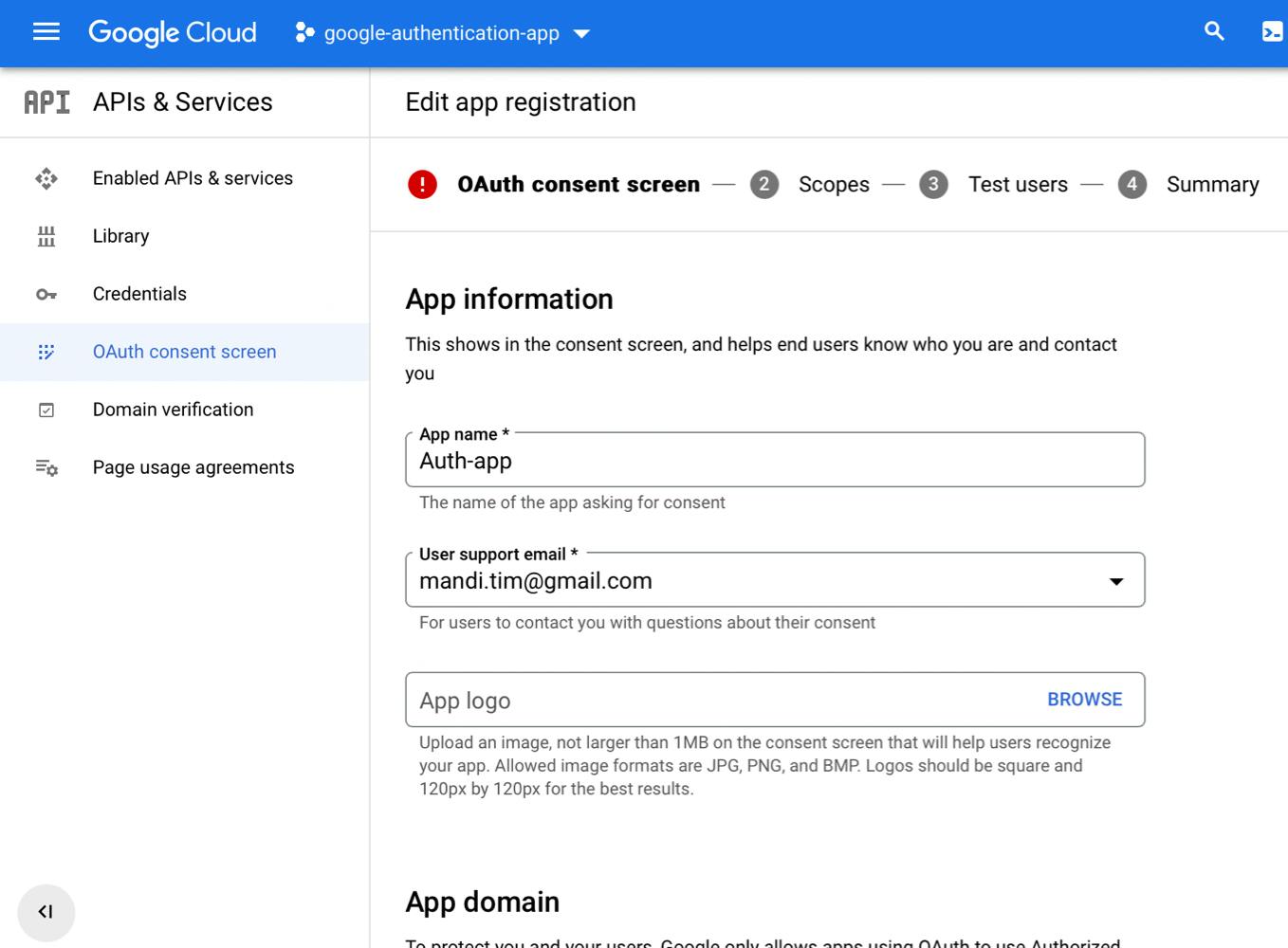Open the google-authentication-app project picker

(443, 33)
